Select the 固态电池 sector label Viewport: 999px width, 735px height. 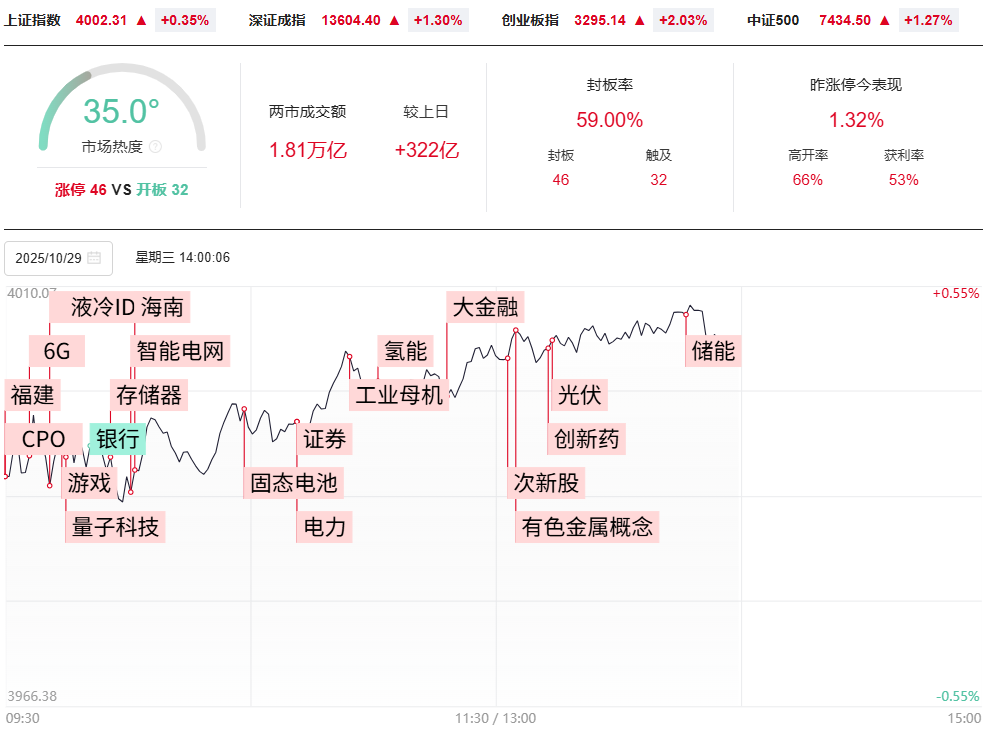click(294, 483)
